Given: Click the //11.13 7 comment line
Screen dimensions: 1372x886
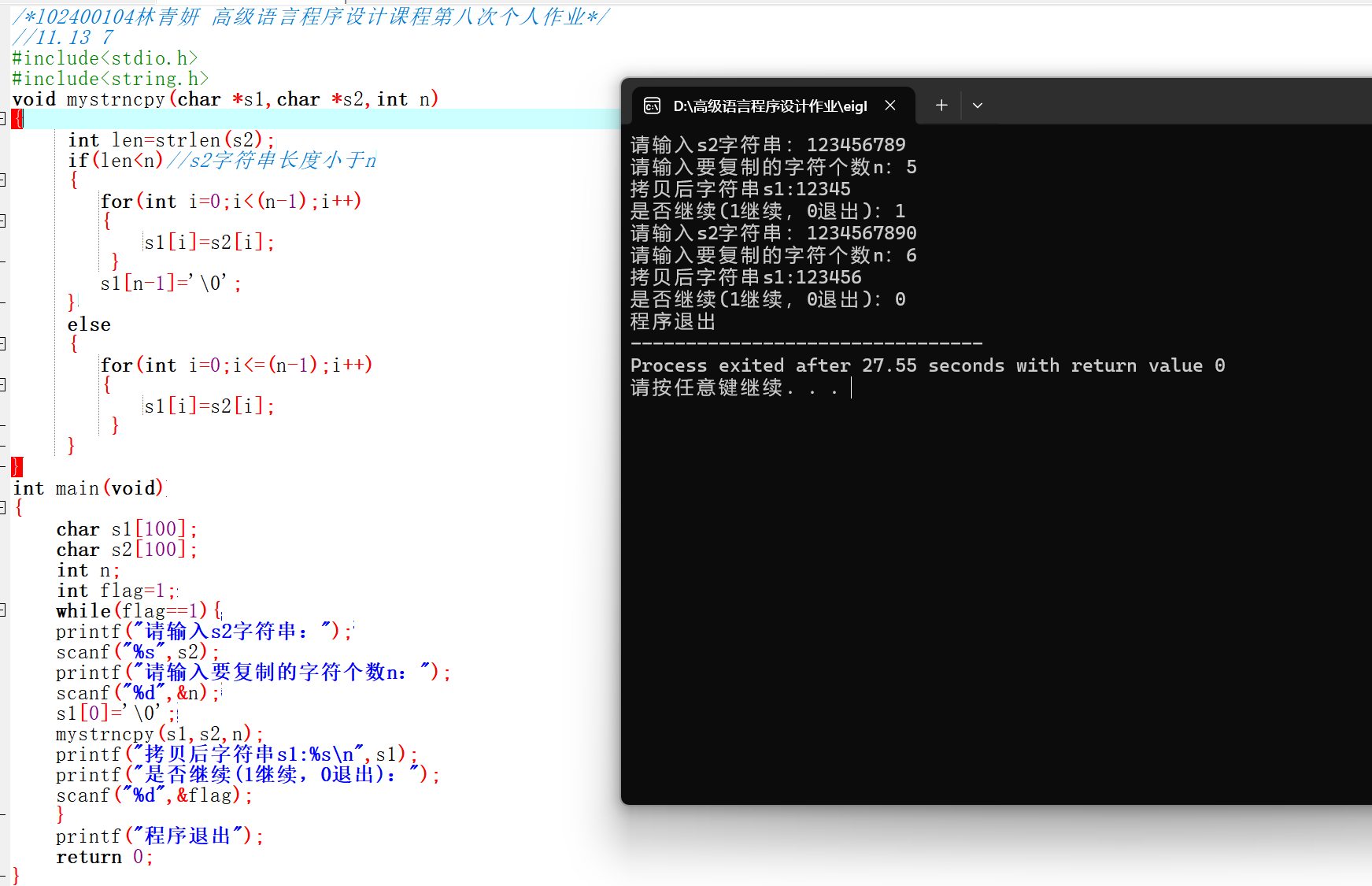Looking at the screenshot, I should tap(63, 37).
